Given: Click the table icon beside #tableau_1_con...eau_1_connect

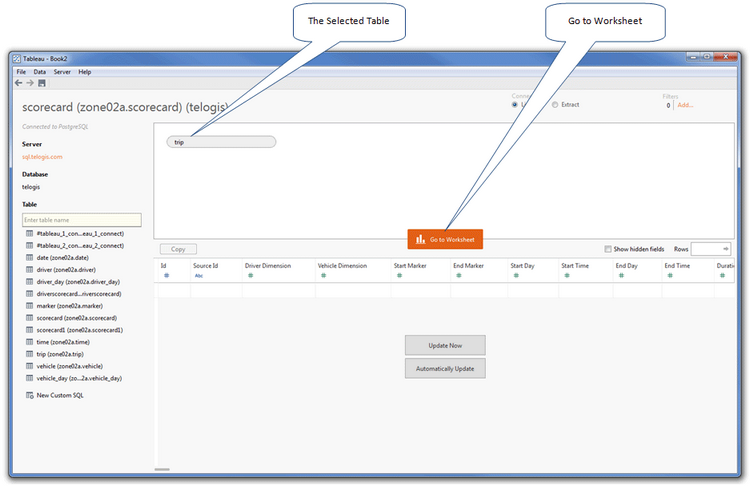Looking at the screenshot, I should [x=29, y=233].
